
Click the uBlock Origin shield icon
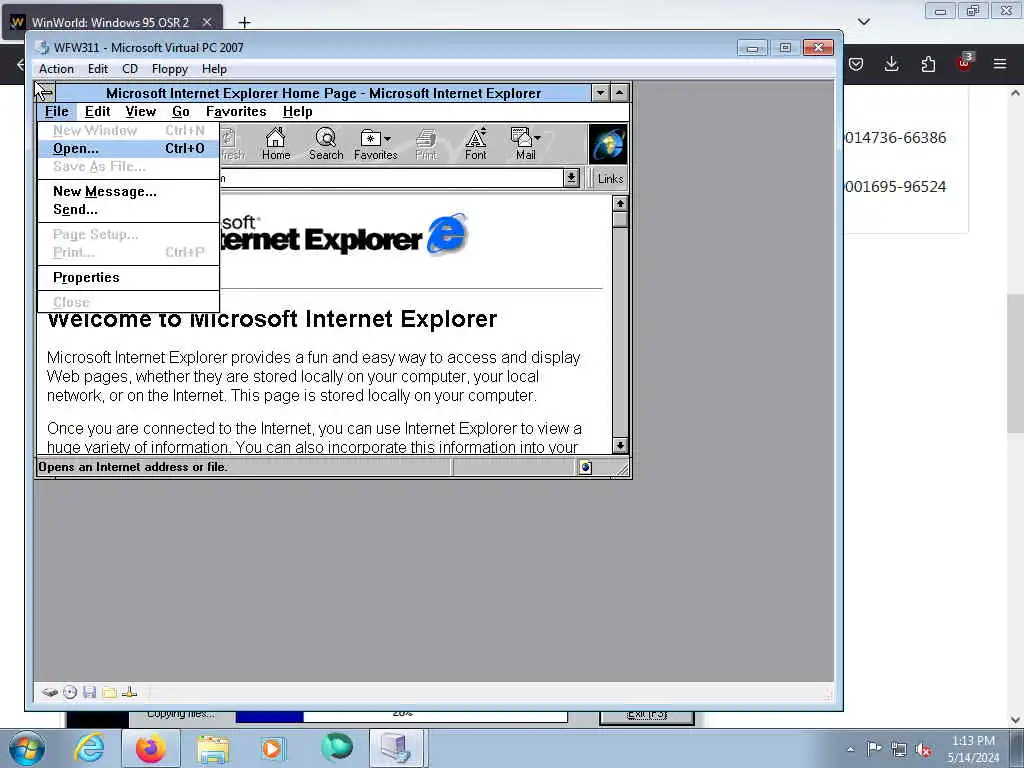pyautogui.click(x=964, y=63)
